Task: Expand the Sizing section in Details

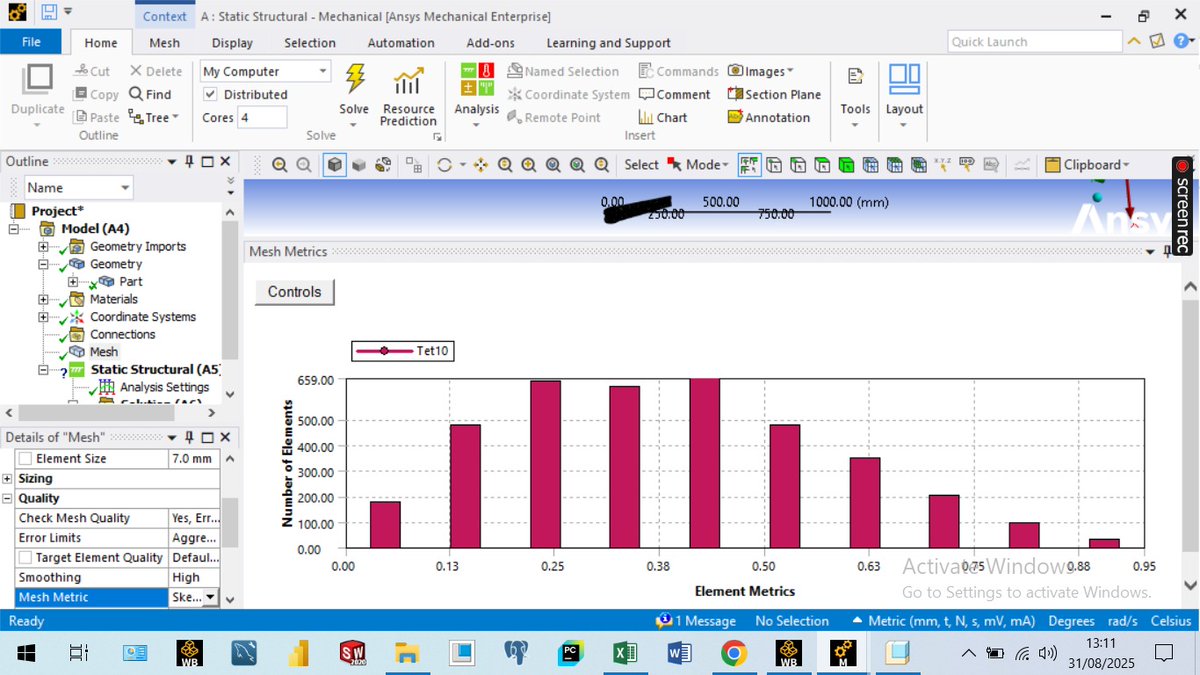Action: 8,478
